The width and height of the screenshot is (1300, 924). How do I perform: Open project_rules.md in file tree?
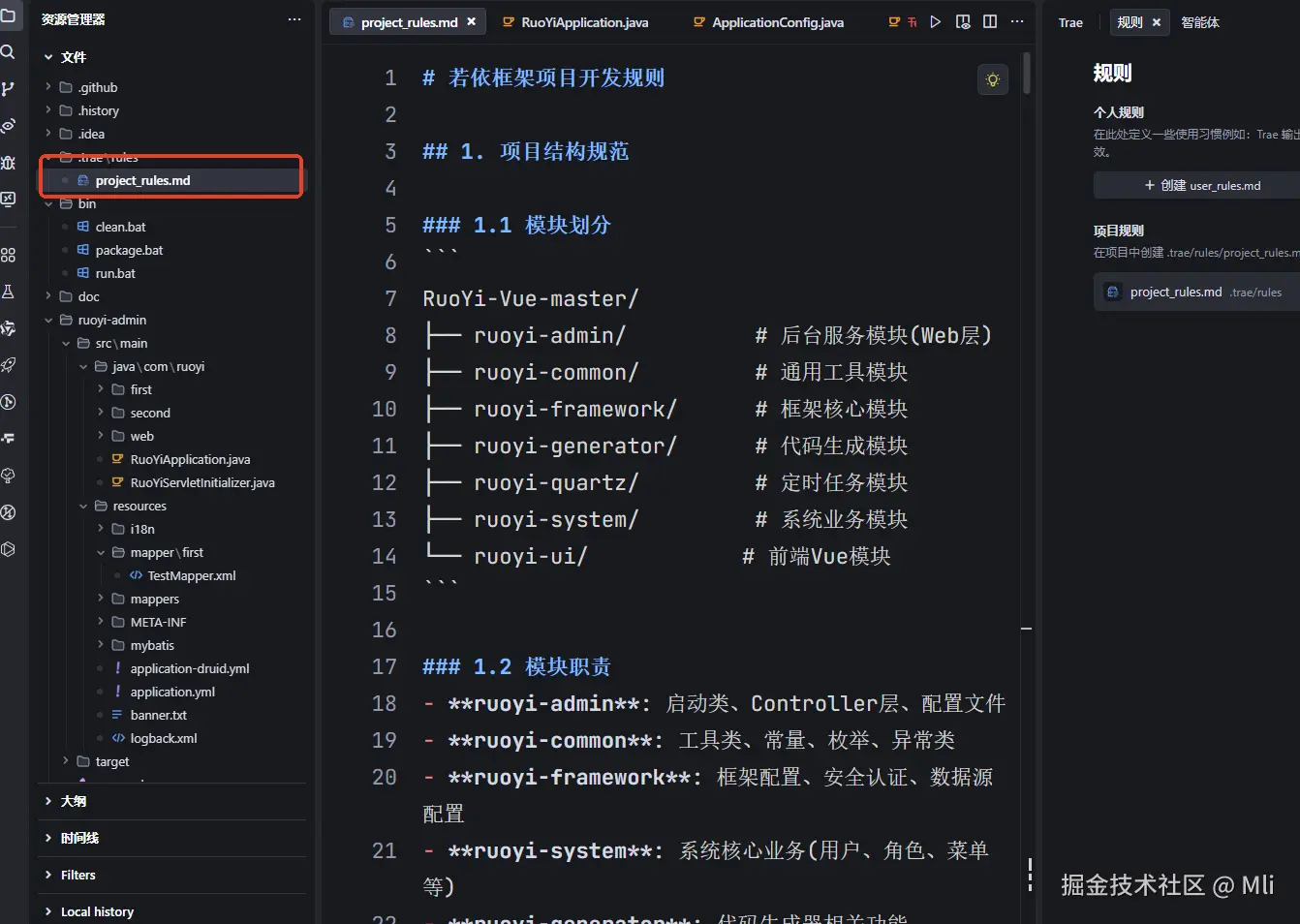[x=142, y=180]
